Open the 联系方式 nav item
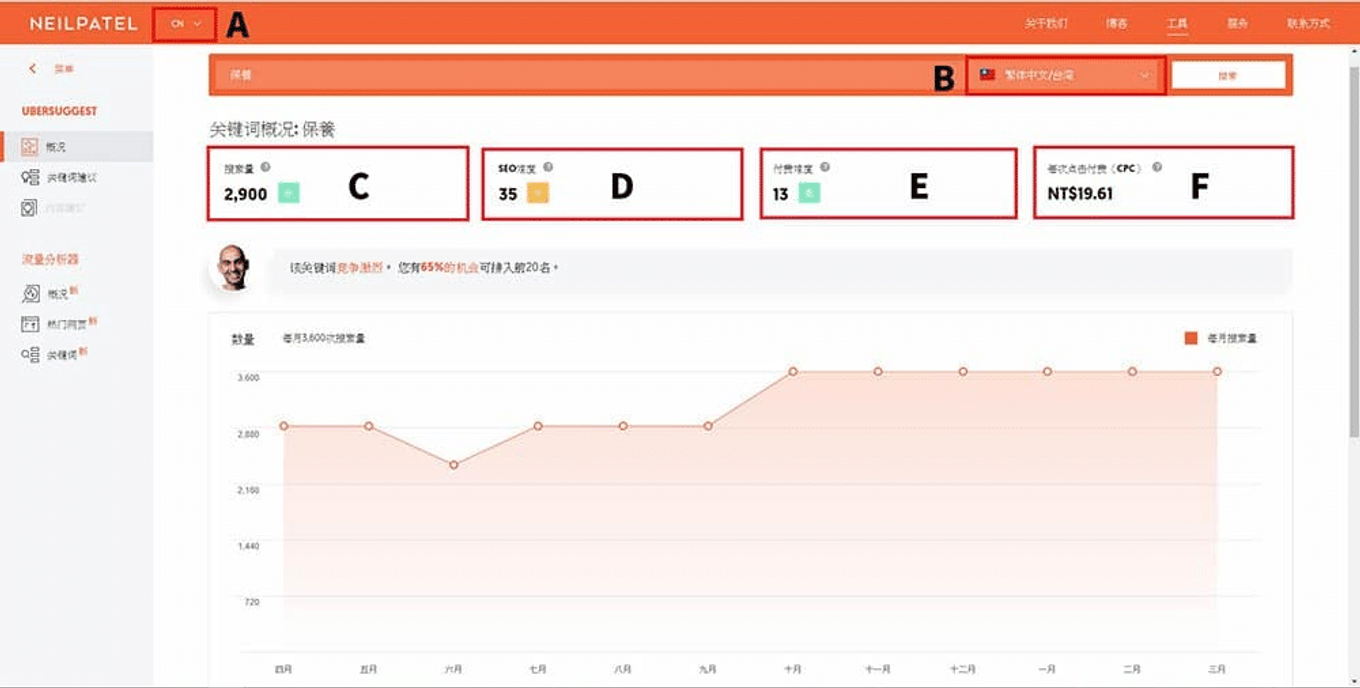 (x=1309, y=23)
